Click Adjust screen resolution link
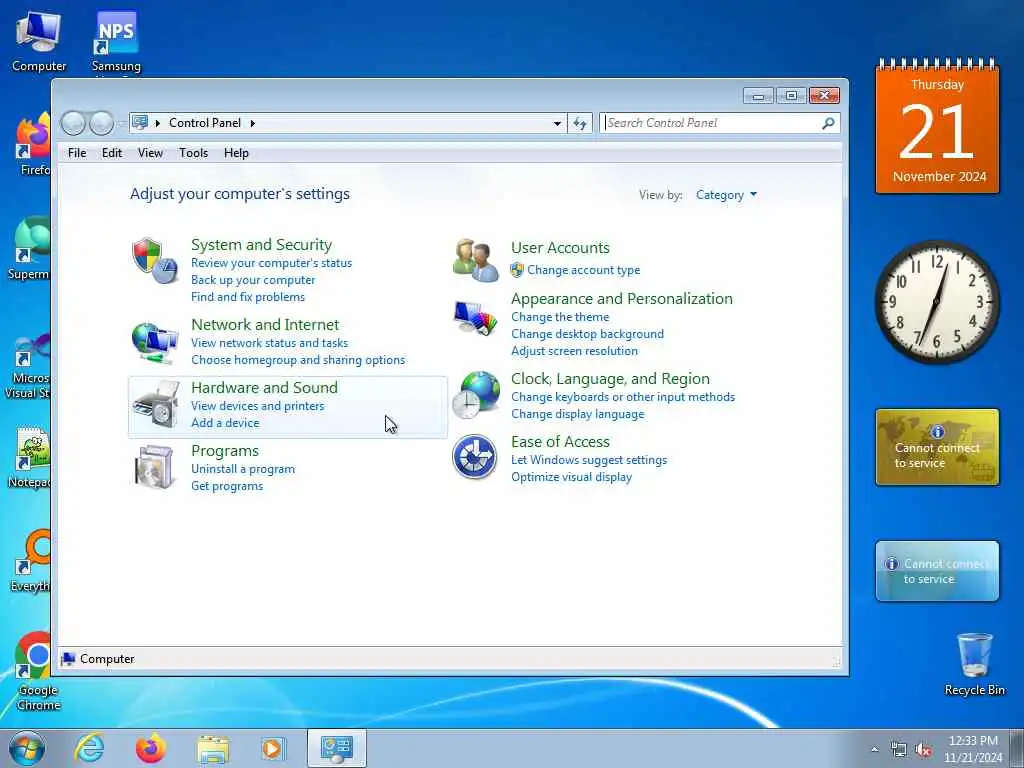The height and width of the screenshot is (768, 1024). (574, 351)
